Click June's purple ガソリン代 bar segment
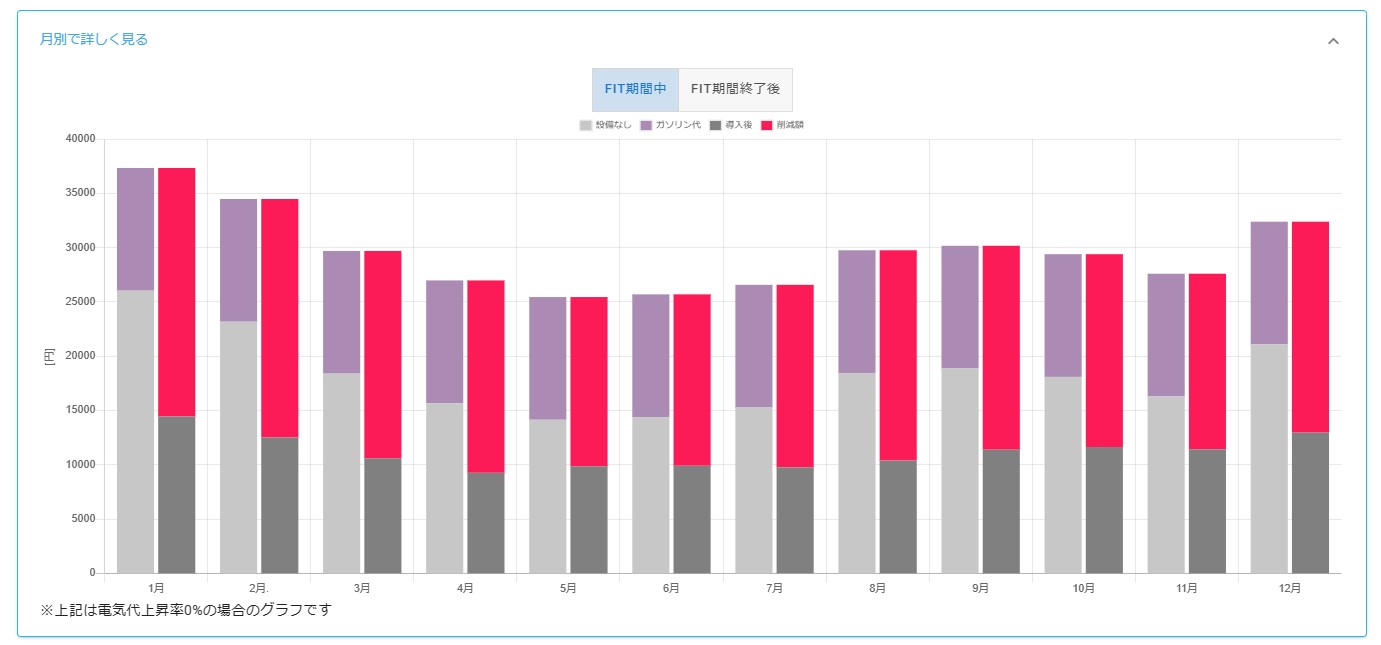 click(x=650, y=355)
